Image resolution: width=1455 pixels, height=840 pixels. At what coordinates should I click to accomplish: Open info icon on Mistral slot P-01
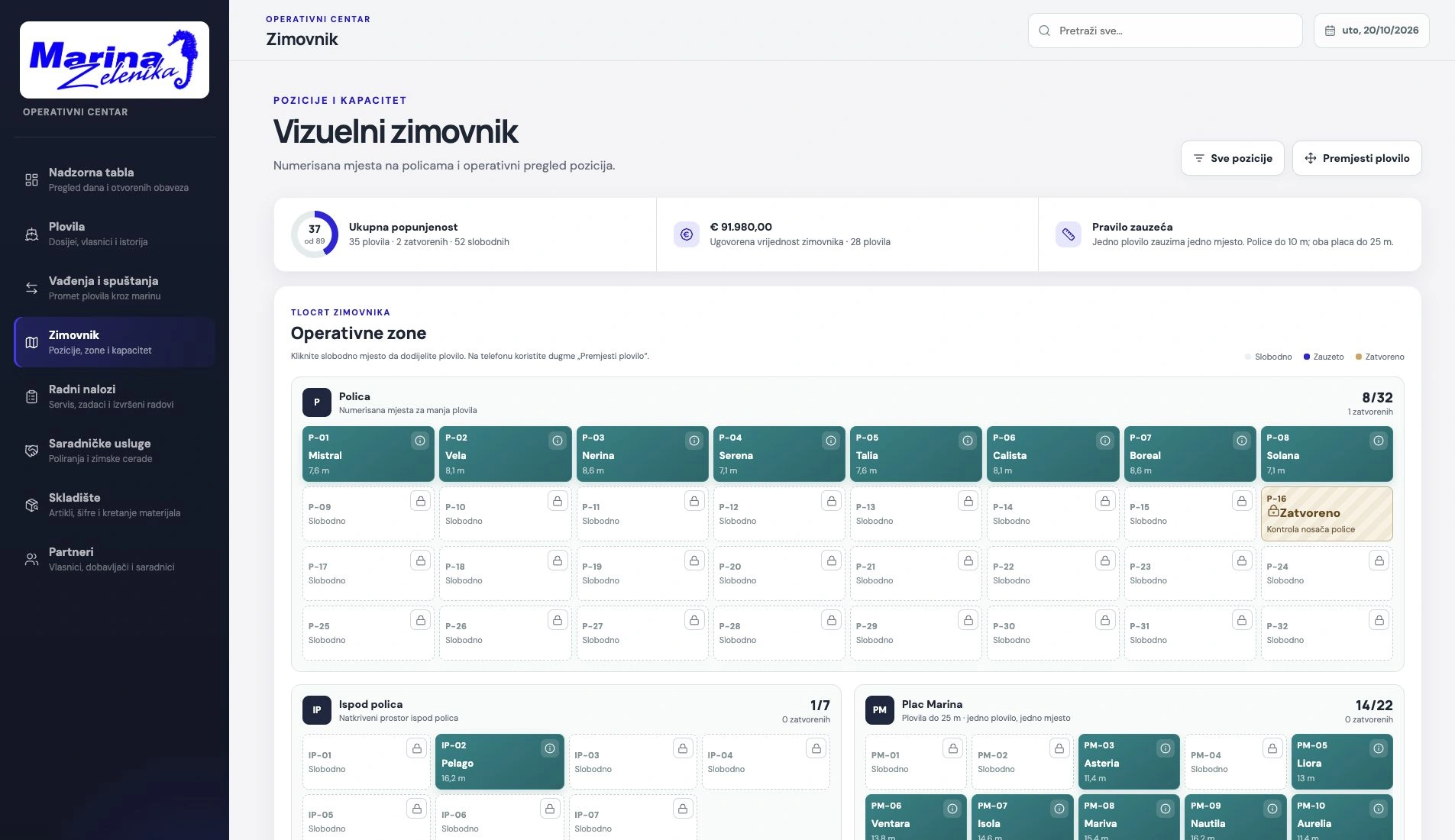(420, 441)
